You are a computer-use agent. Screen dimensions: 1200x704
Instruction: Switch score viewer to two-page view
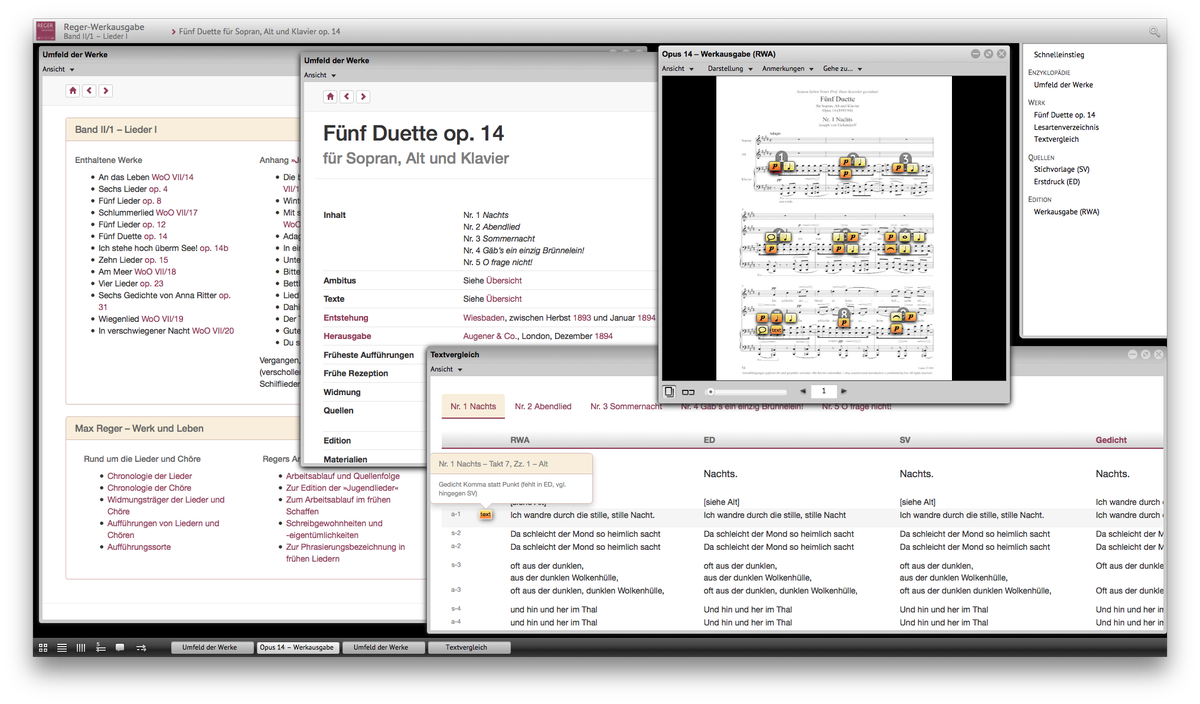point(687,391)
